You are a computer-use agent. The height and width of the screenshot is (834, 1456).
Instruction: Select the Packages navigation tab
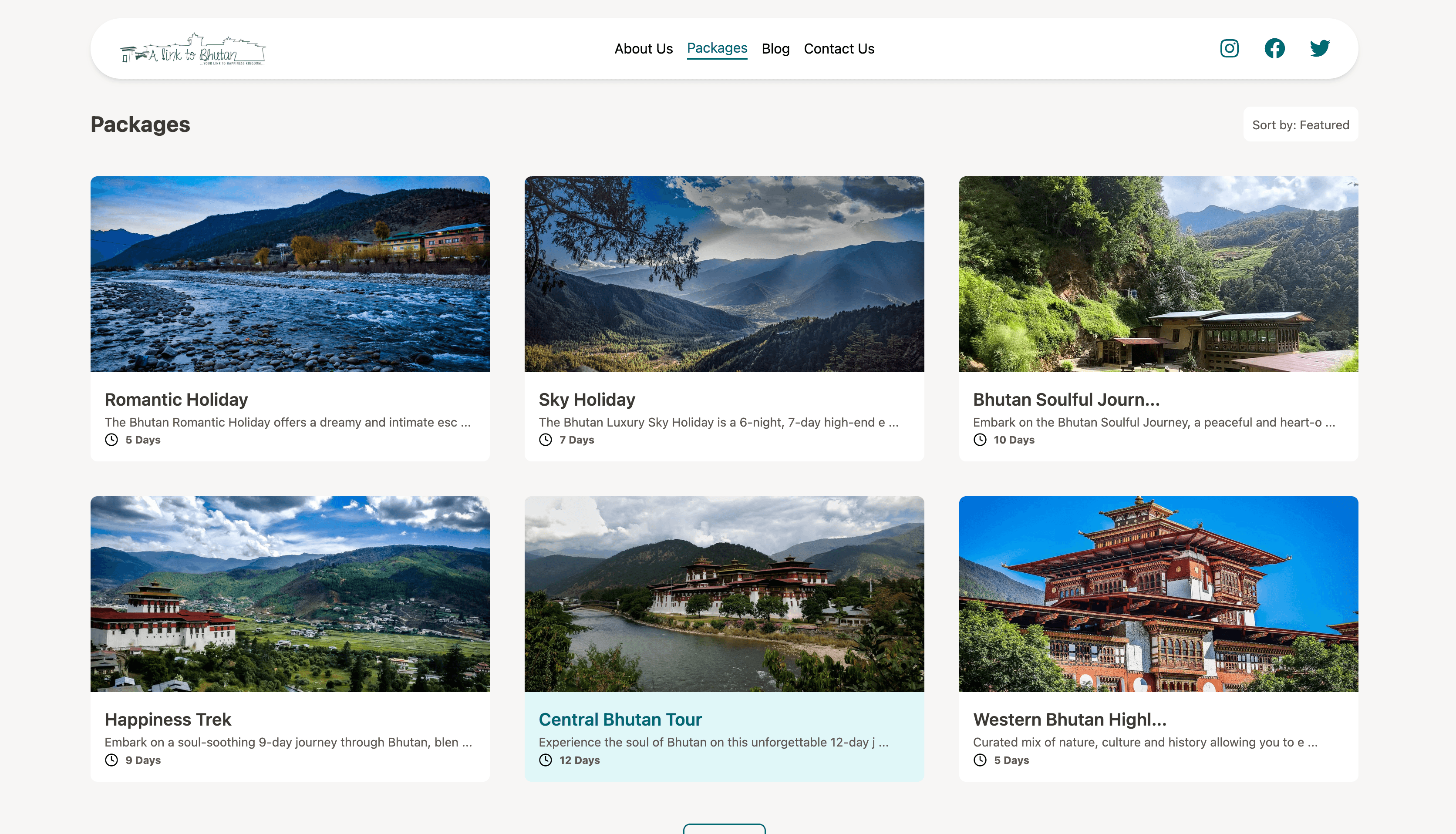click(717, 49)
